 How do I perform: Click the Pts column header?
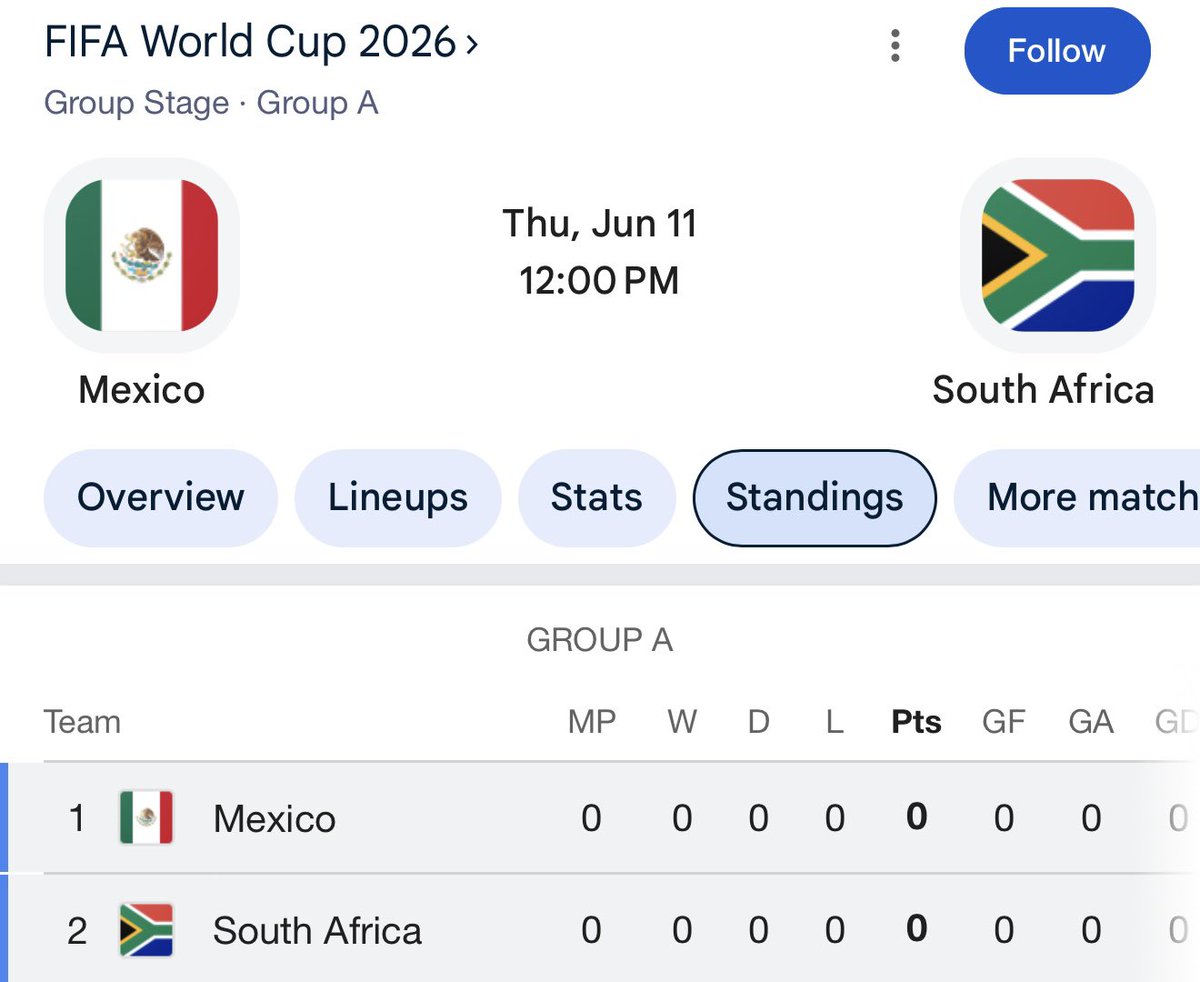point(916,722)
